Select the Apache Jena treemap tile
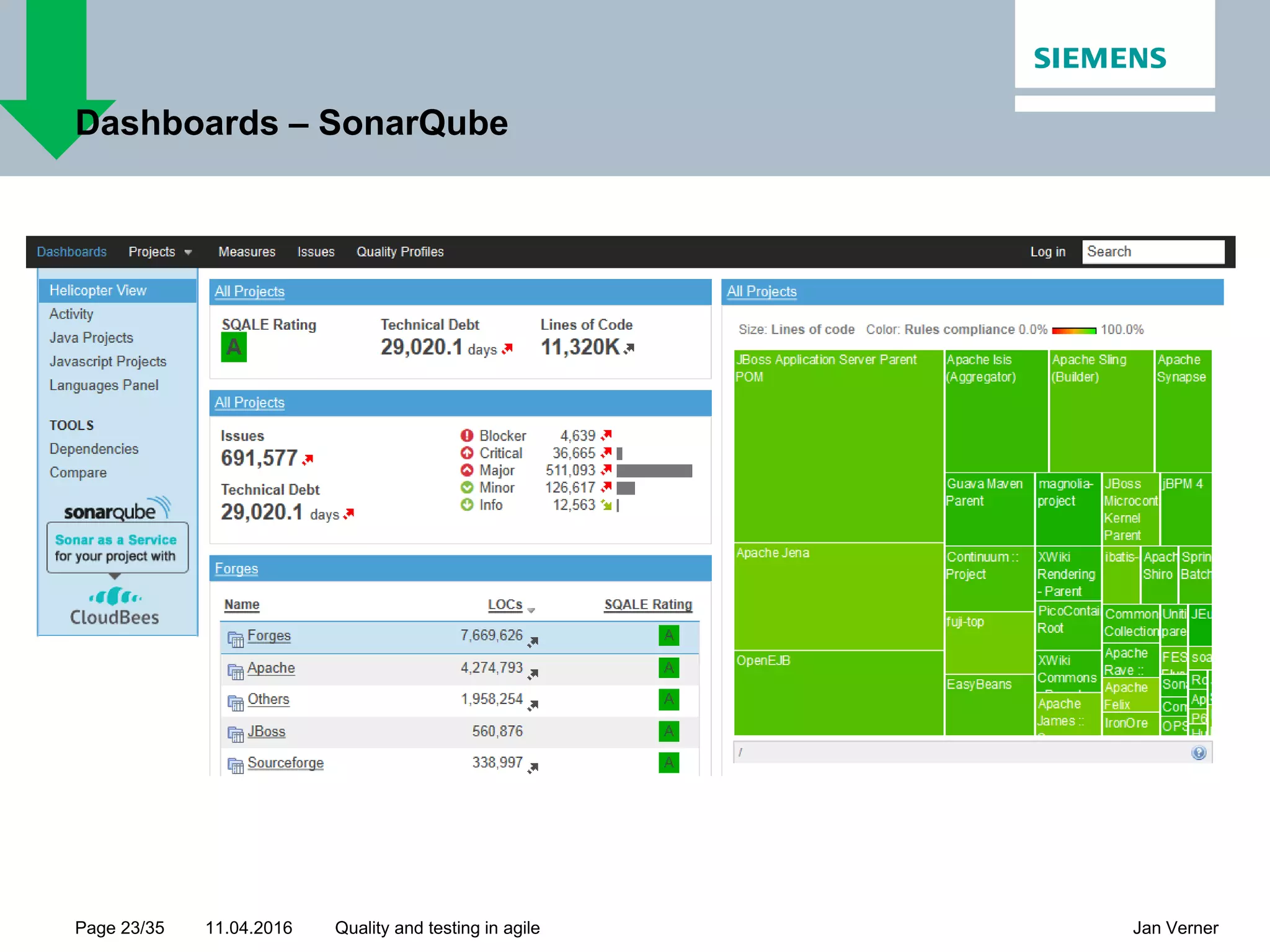This screenshot has height=952, width=1270. pyautogui.click(x=838, y=596)
